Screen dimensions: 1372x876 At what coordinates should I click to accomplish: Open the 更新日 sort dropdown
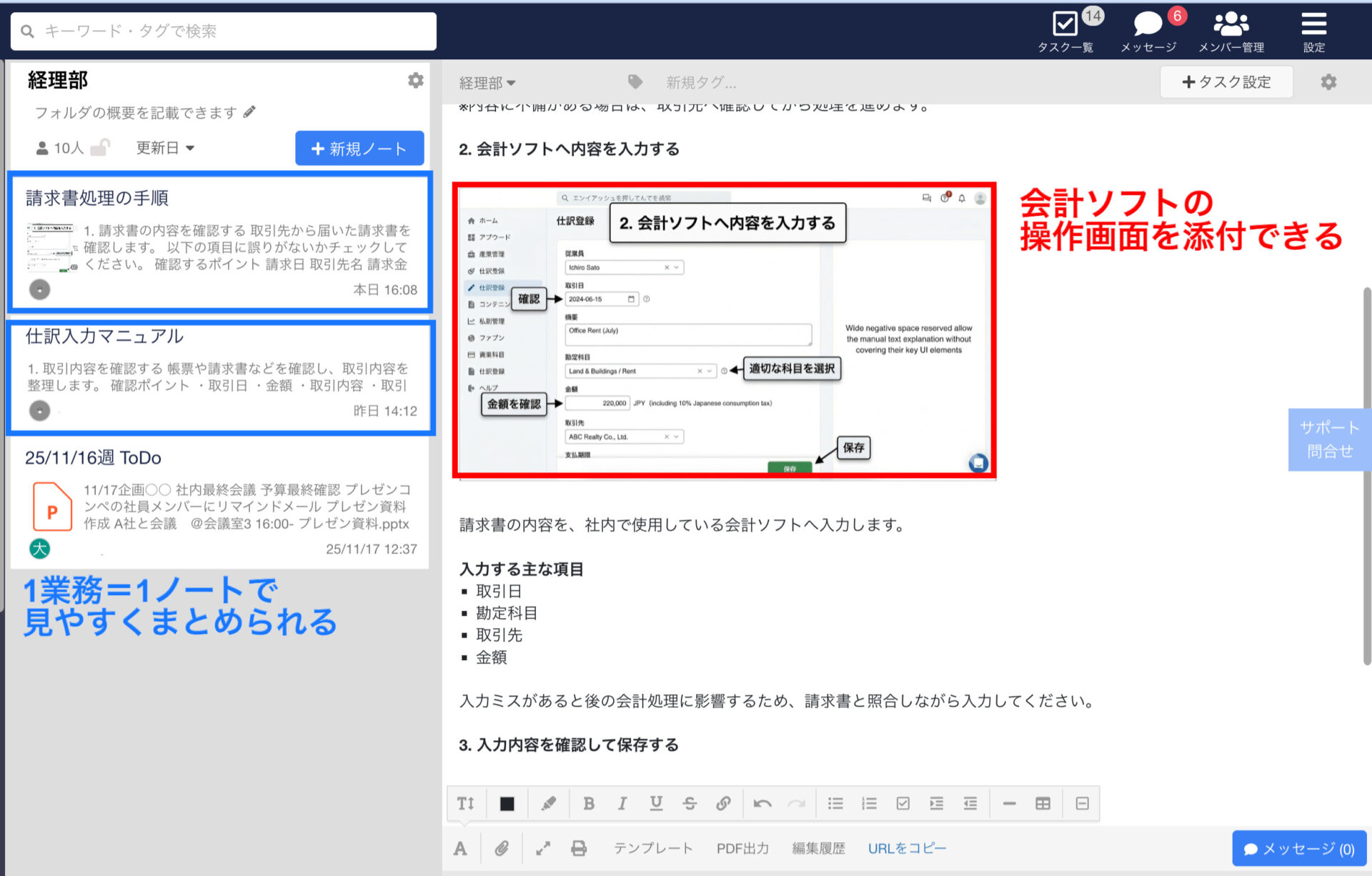pyautogui.click(x=163, y=148)
